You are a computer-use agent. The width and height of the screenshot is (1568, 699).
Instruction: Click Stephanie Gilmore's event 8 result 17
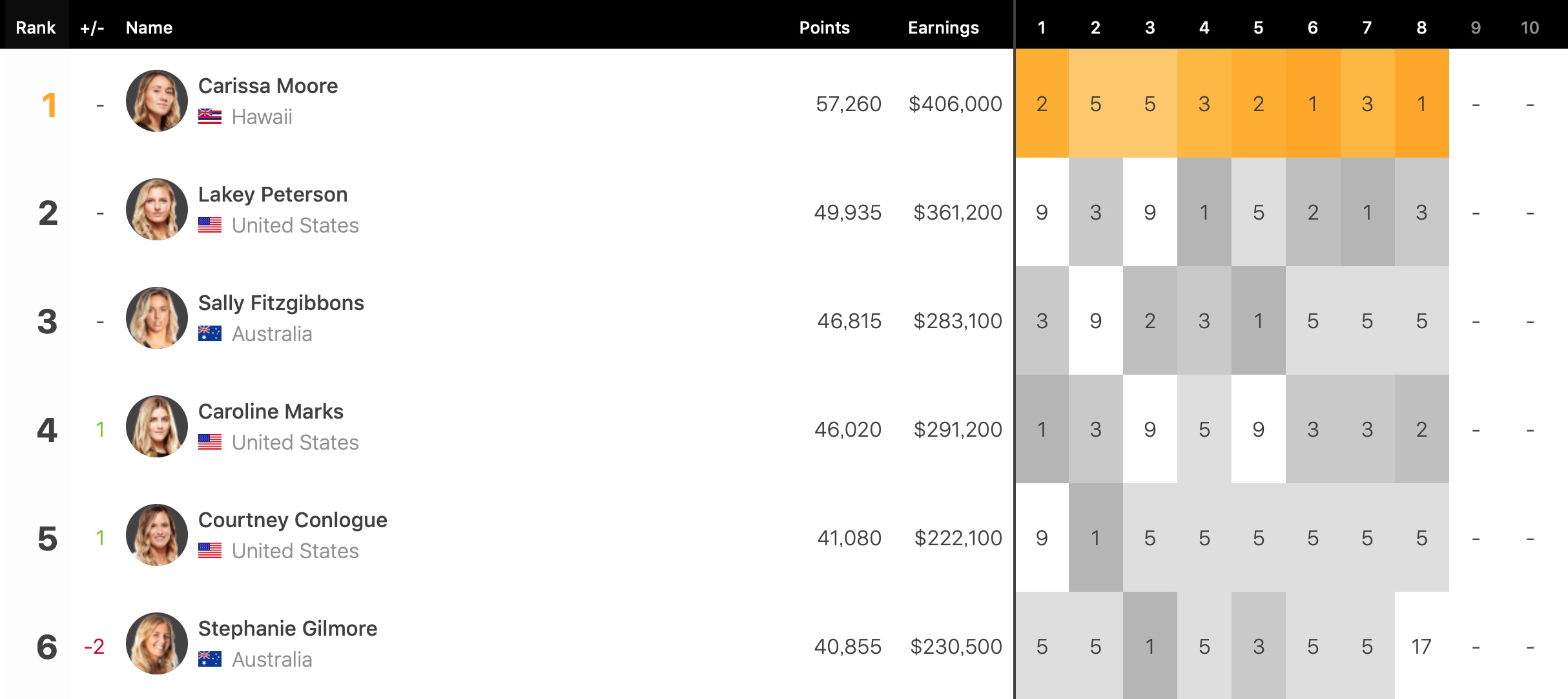pyautogui.click(x=1421, y=647)
